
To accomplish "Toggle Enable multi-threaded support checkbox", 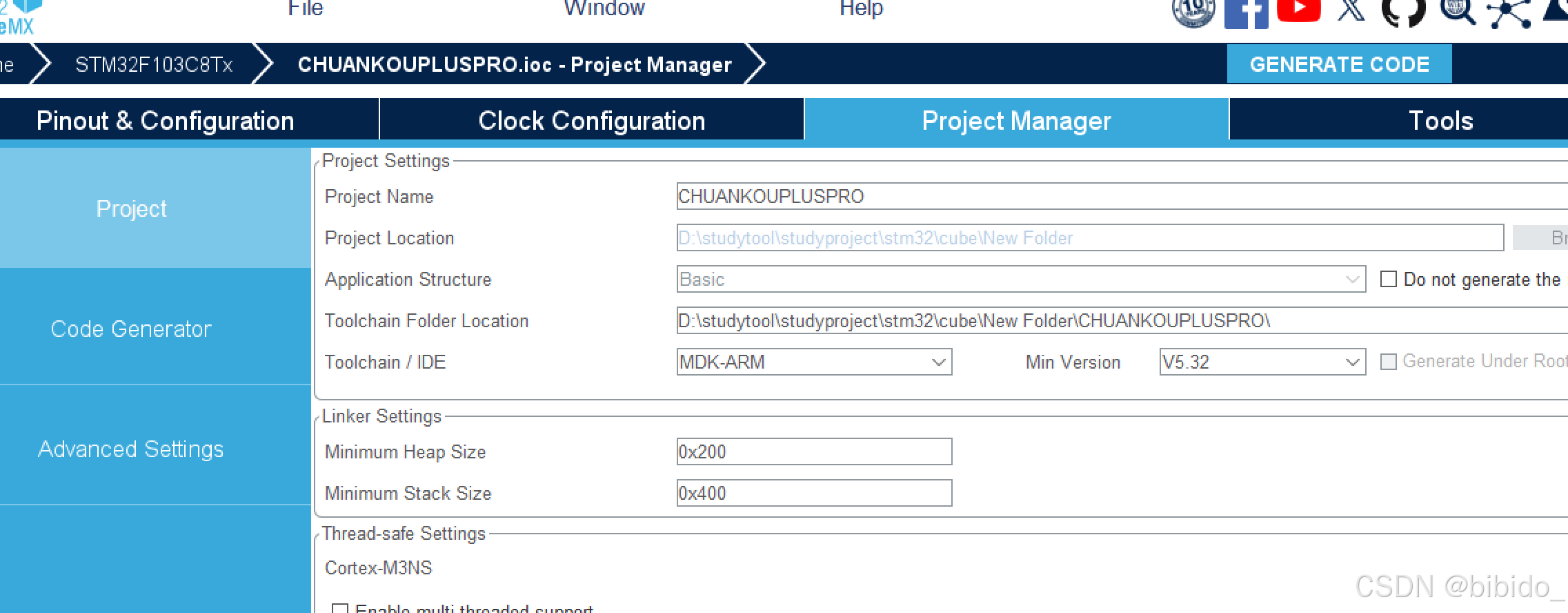I will (x=339, y=609).
